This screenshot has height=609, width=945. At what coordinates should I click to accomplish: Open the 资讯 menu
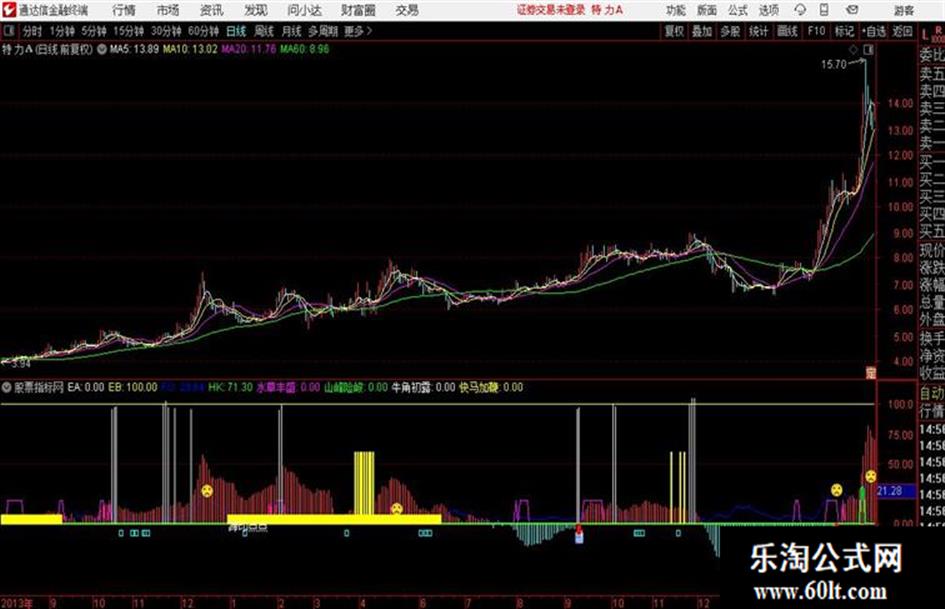(211, 10)
